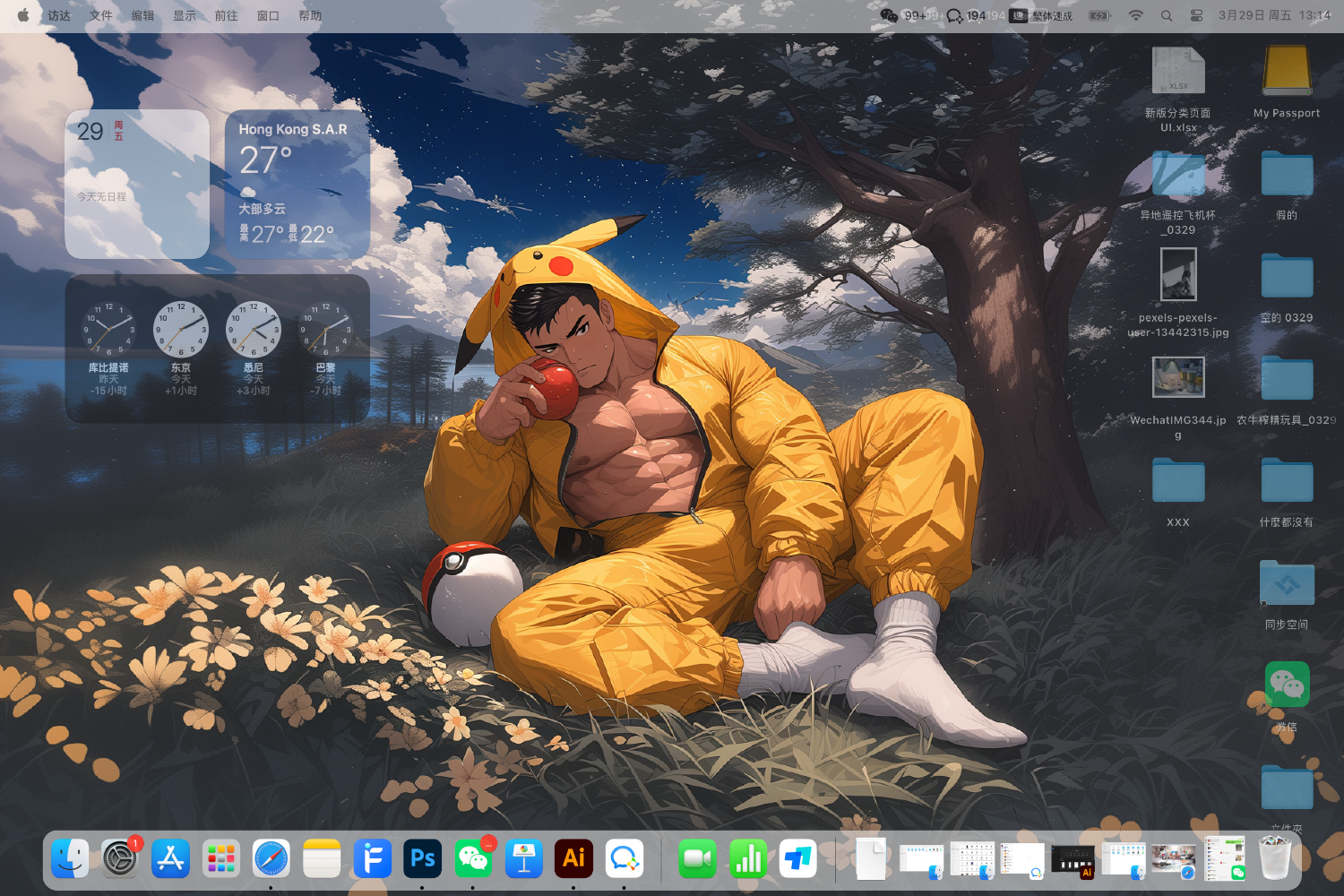Launch Keynote from the Dock
Image resolution: width=1344 pixels, height=896 pixels.
(x=523, y=859)
